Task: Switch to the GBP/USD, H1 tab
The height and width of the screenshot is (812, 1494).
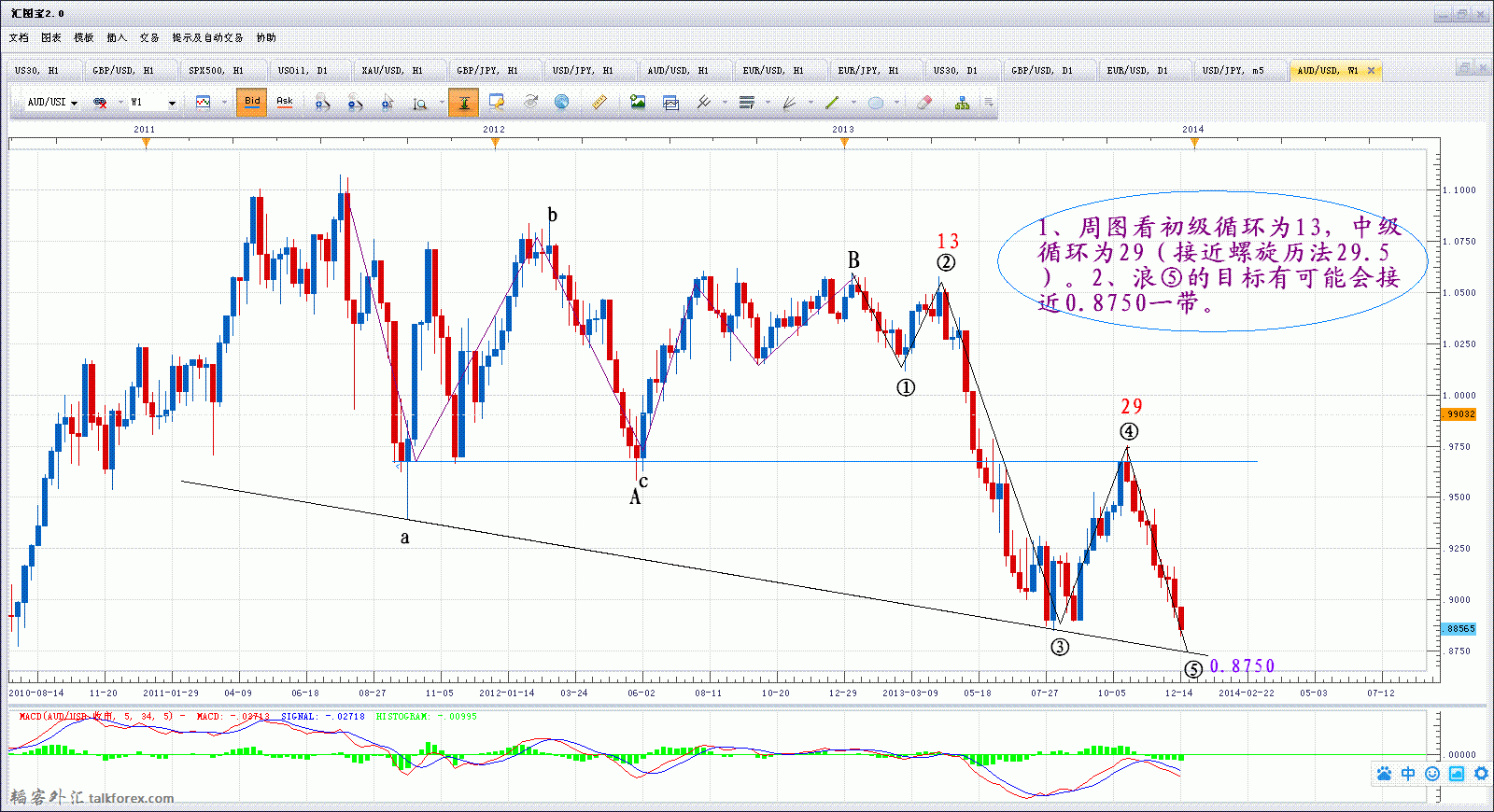Action: pos(131,71)
